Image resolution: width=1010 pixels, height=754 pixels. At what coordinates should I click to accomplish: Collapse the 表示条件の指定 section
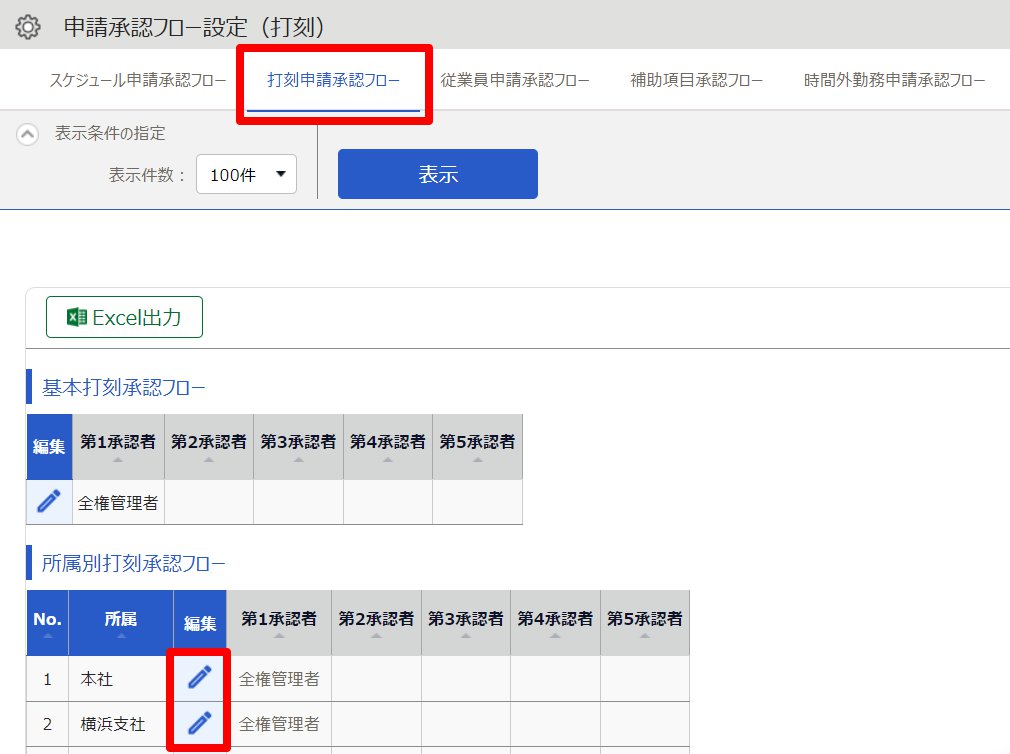[27, 135]
